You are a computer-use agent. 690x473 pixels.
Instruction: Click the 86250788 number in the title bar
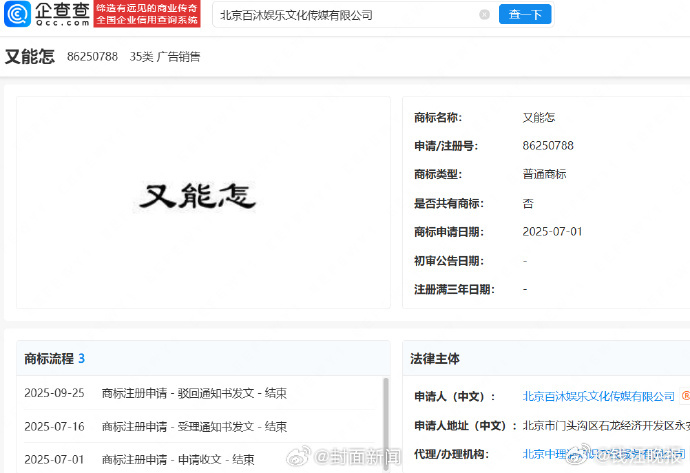(92, 57)
